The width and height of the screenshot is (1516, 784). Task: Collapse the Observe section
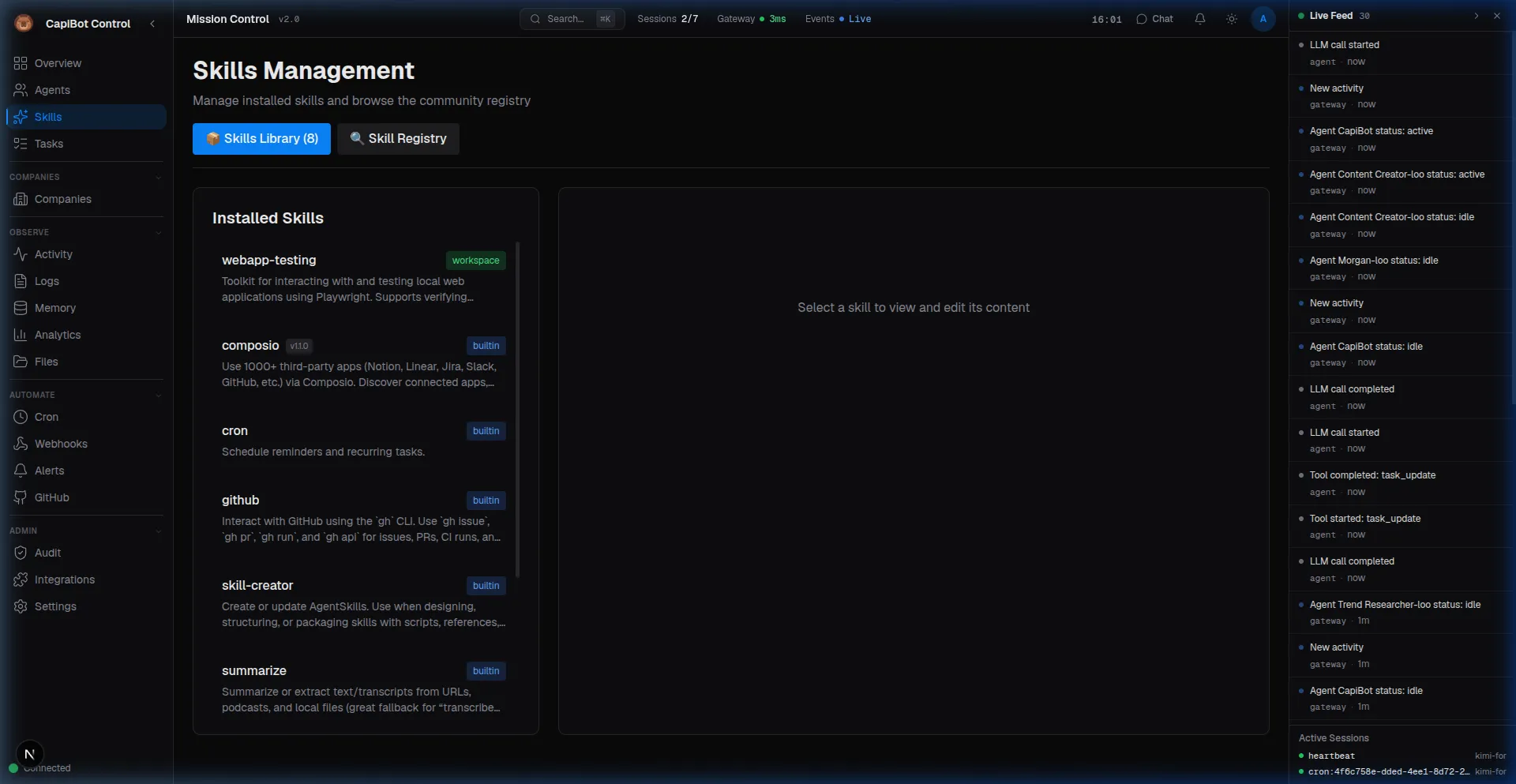click(x=158, y=233)
